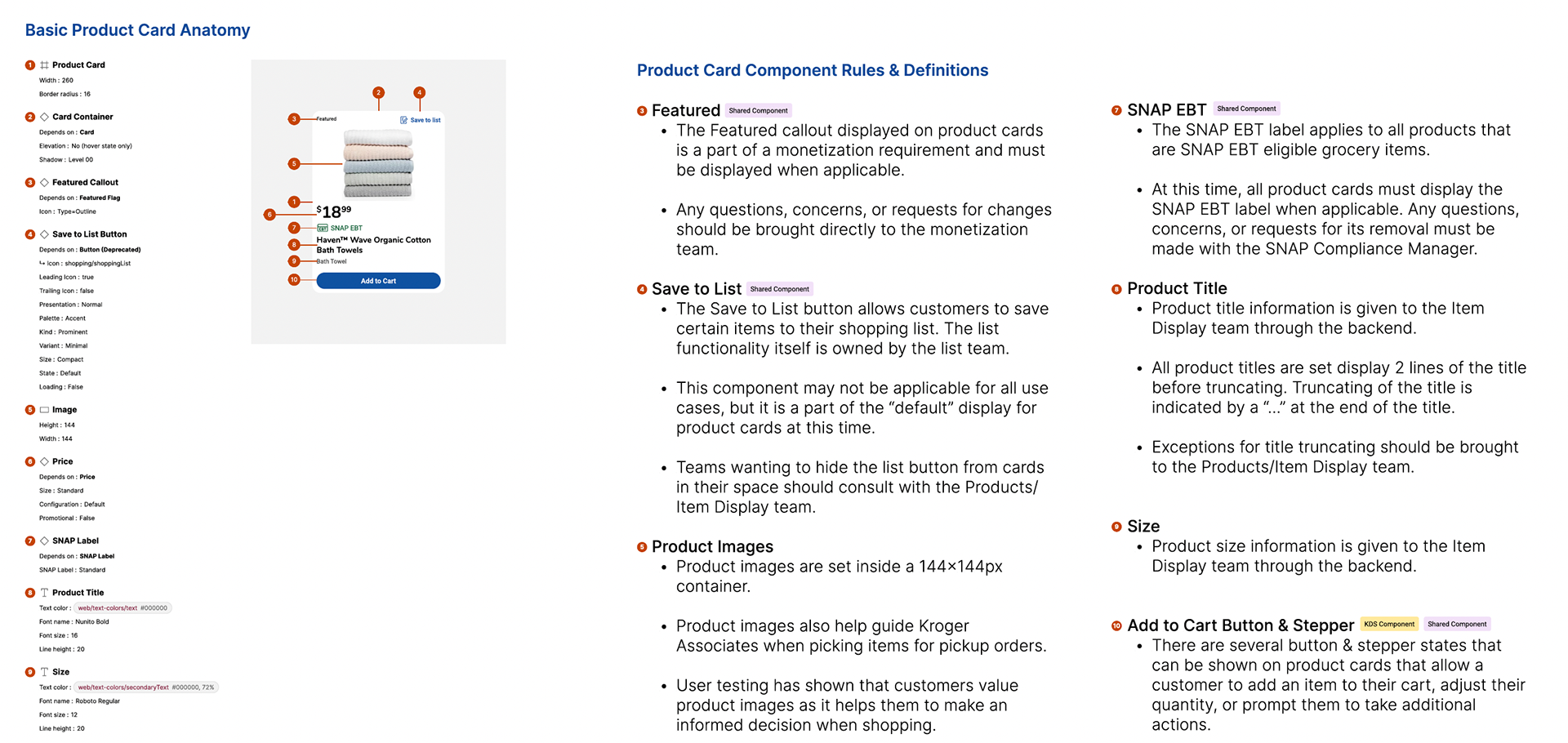Click the diamond icon beside Featured Callout
This screenshot has width=1568, height=743.
[44, 182]
